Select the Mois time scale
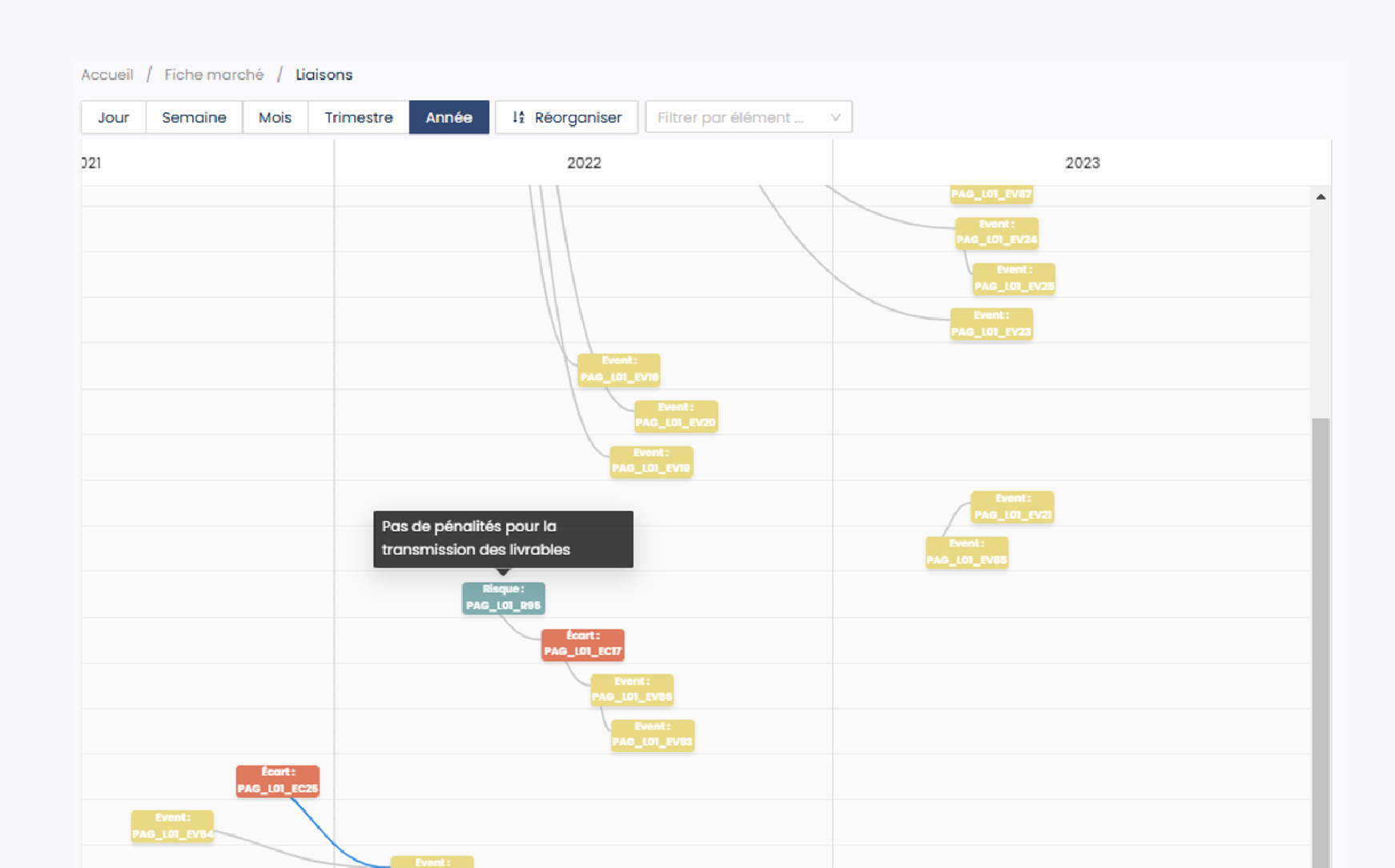Image resolution: width=1395 pixels, height=868 pixels. [x=275, y=117]
